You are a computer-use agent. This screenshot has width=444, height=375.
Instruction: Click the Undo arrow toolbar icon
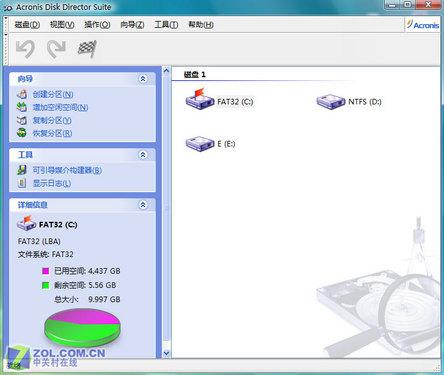tap(26, 49)
